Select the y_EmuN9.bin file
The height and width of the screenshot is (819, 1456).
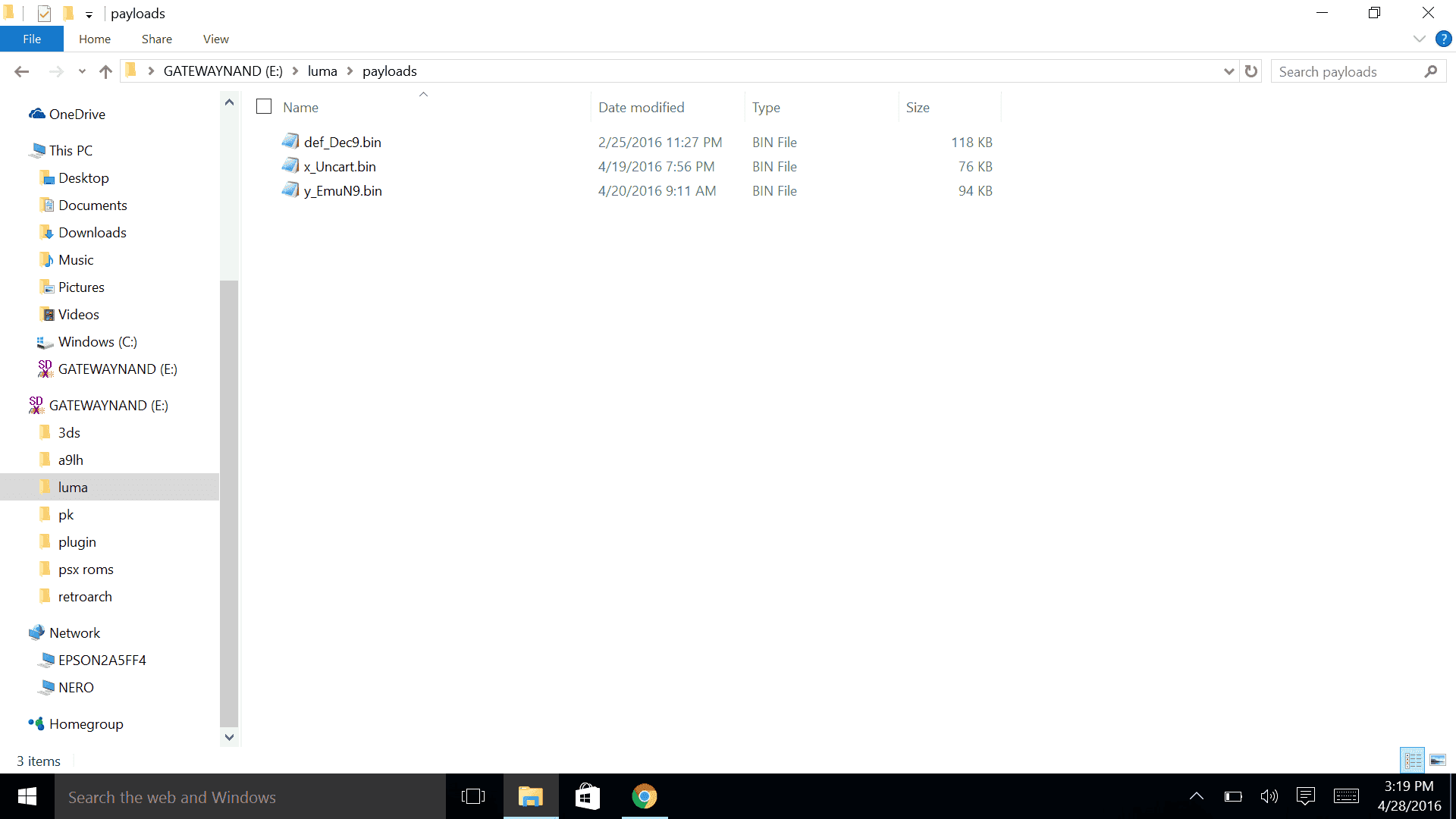coord(343,191)
